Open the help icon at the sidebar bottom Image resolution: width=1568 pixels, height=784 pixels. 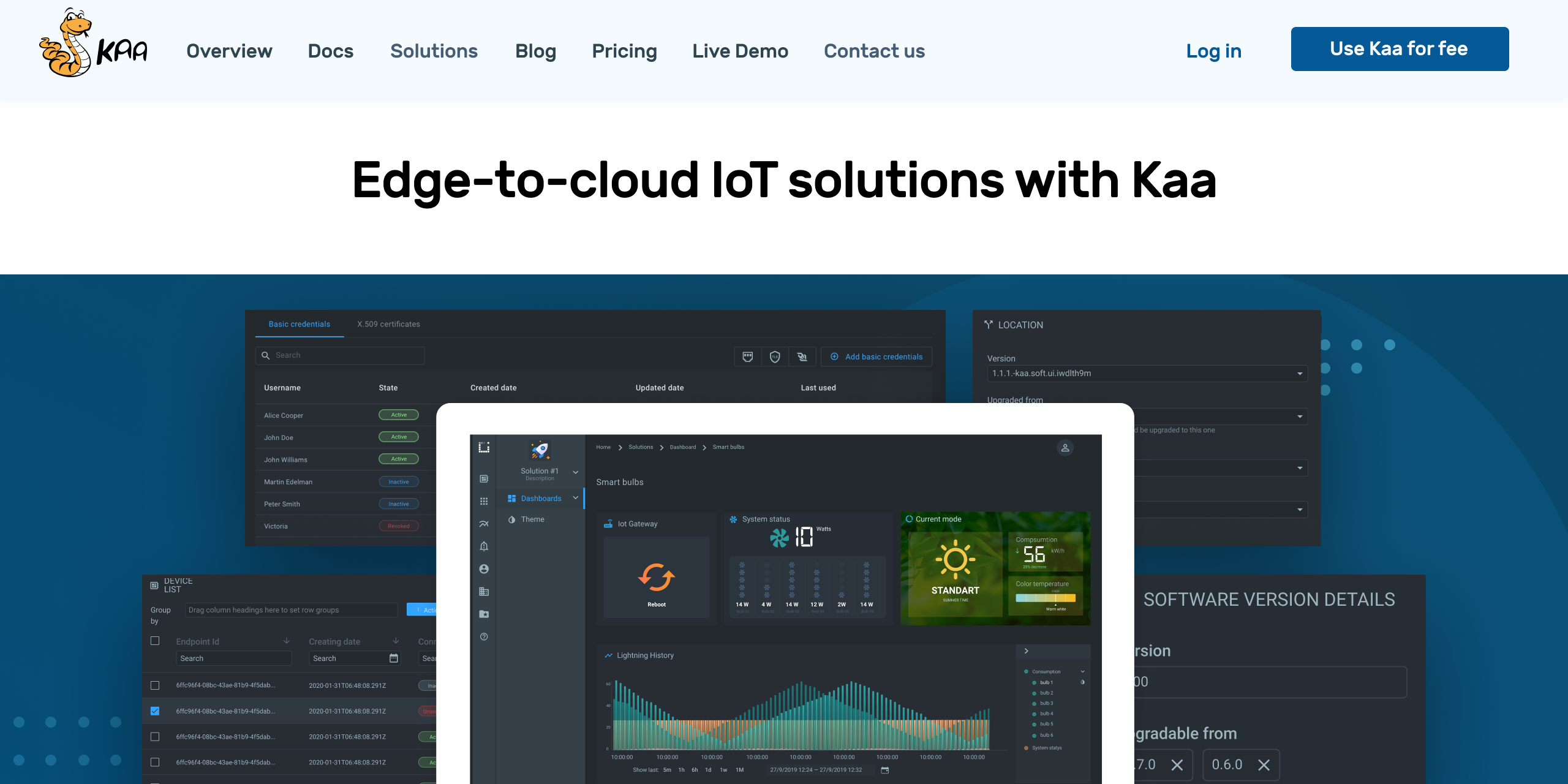pyautogui.click(x=484, y=636)
